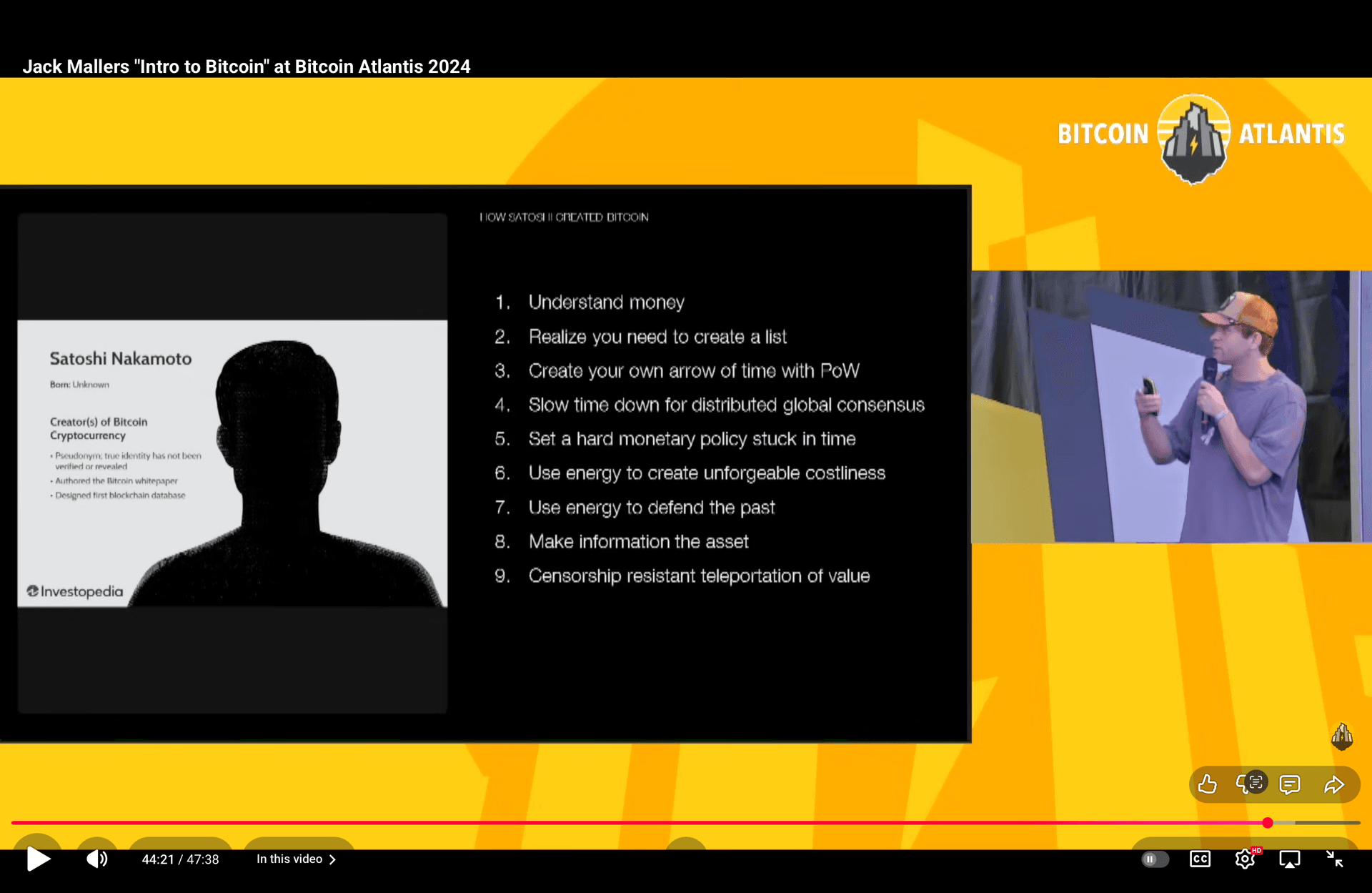
Task: Like the video with thumbs up
Action: pyautogui.click(x=1208, y=784)
